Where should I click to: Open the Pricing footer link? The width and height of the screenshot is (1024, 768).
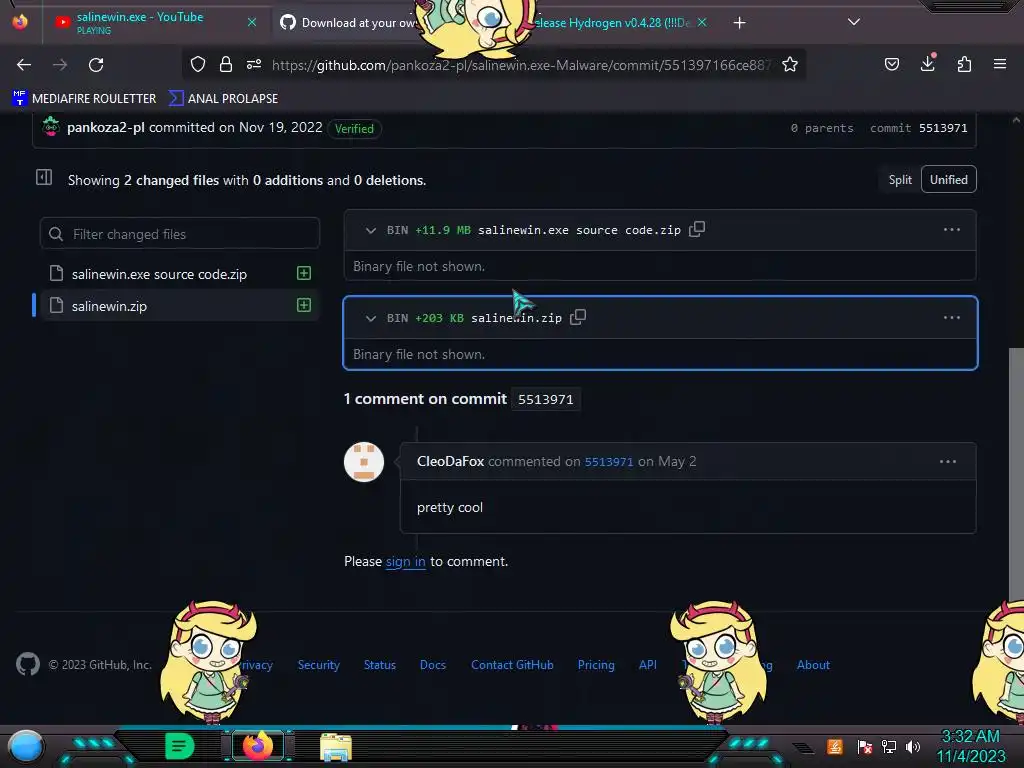pyautogui.click(x=596, y=665)
